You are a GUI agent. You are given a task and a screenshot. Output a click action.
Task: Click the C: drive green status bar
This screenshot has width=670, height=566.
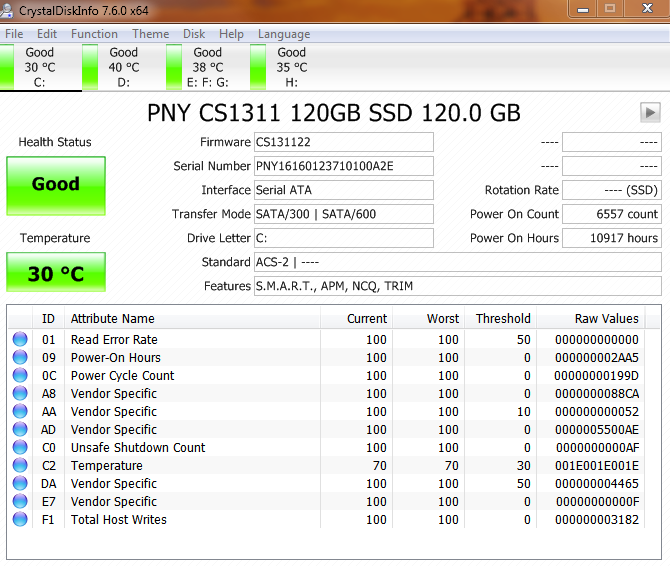coord(6,67)
